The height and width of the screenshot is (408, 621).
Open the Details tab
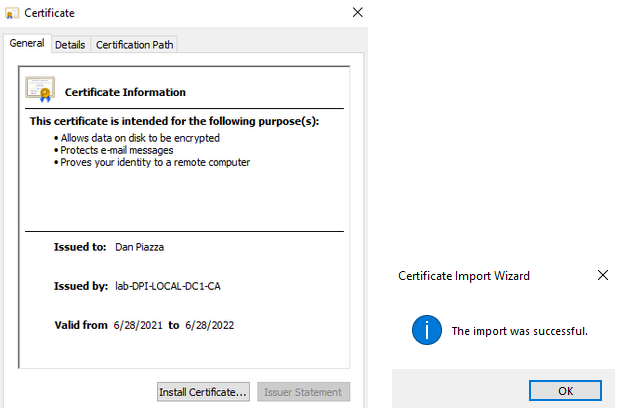(x=70, y=45)
